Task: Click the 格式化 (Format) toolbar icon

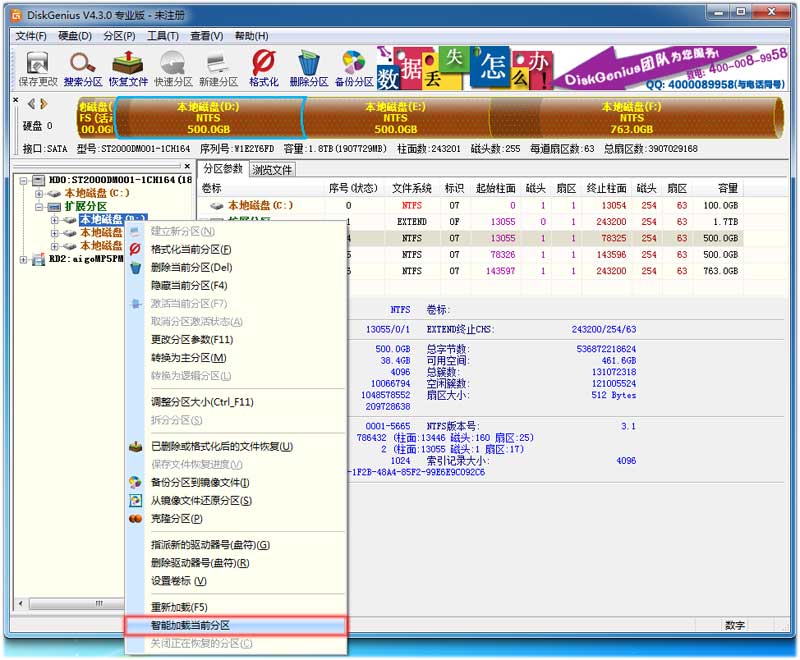Action: click(263, 67)
